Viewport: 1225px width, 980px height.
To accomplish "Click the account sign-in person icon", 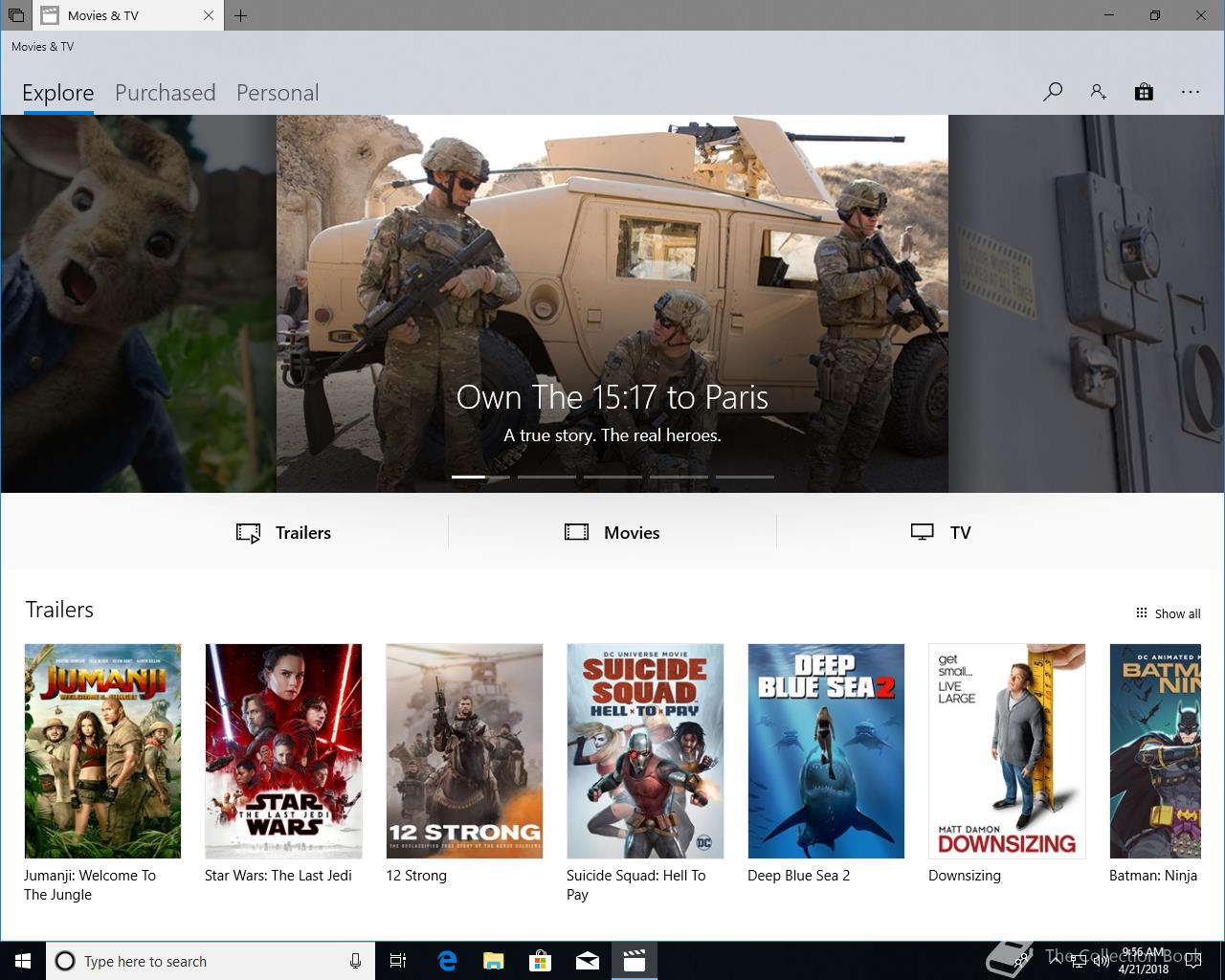I will (x=1098, y=92).
